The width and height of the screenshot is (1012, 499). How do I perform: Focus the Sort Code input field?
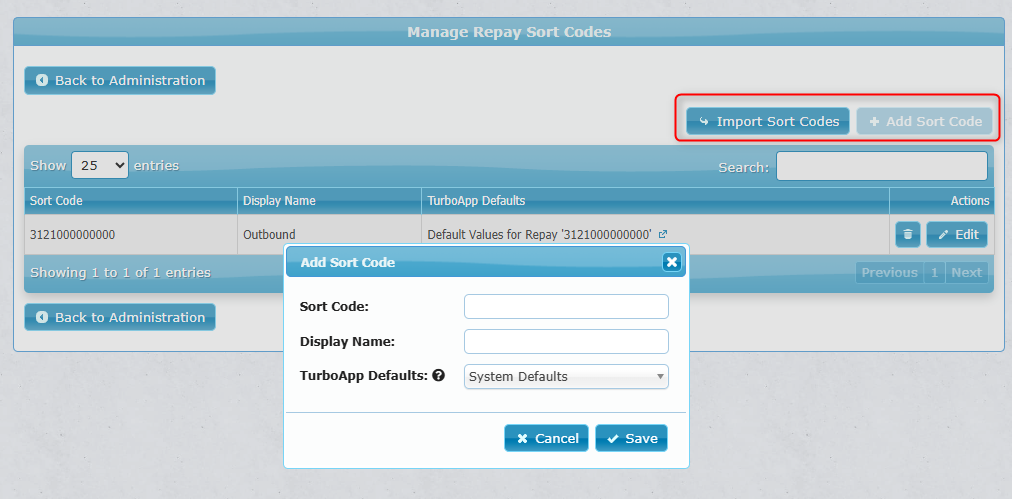point(566,307)
